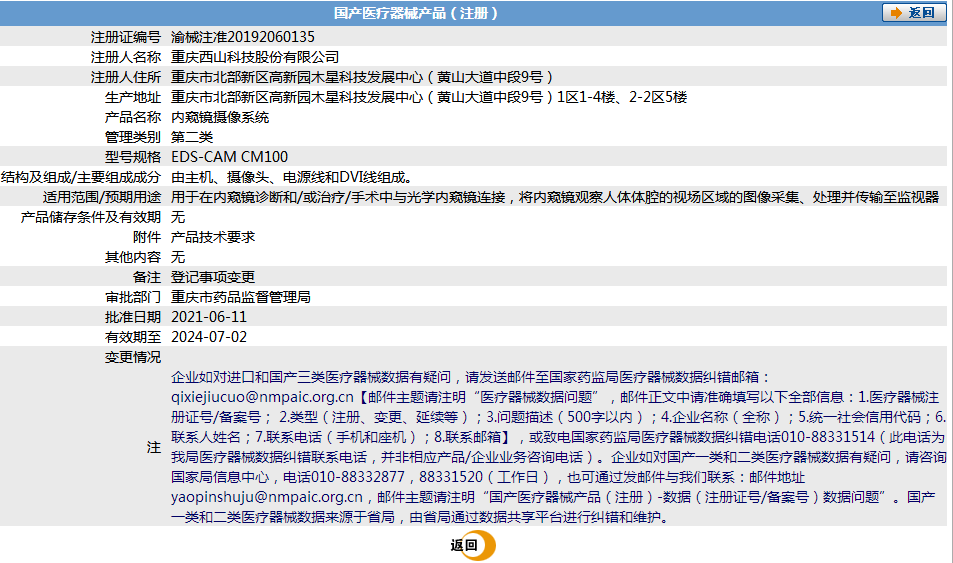Viewport: 953px width, 563px height.
Task: Click the 注 label beside the notes
Action: pyautogui.click(x=154, y=447)
